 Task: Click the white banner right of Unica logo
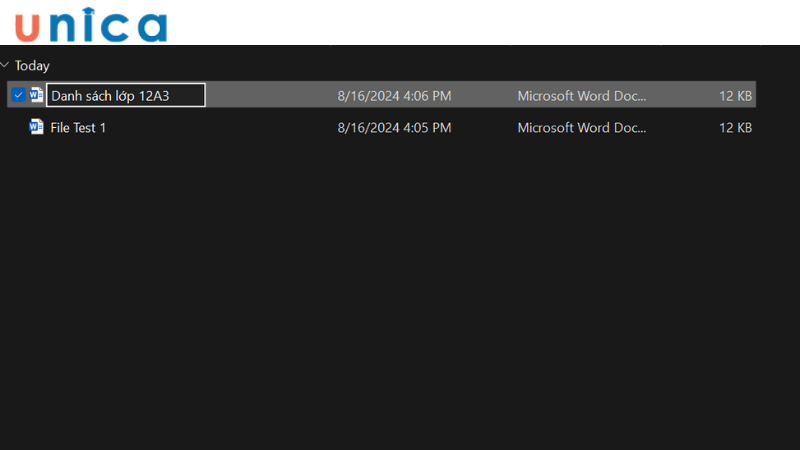(480, 22)
